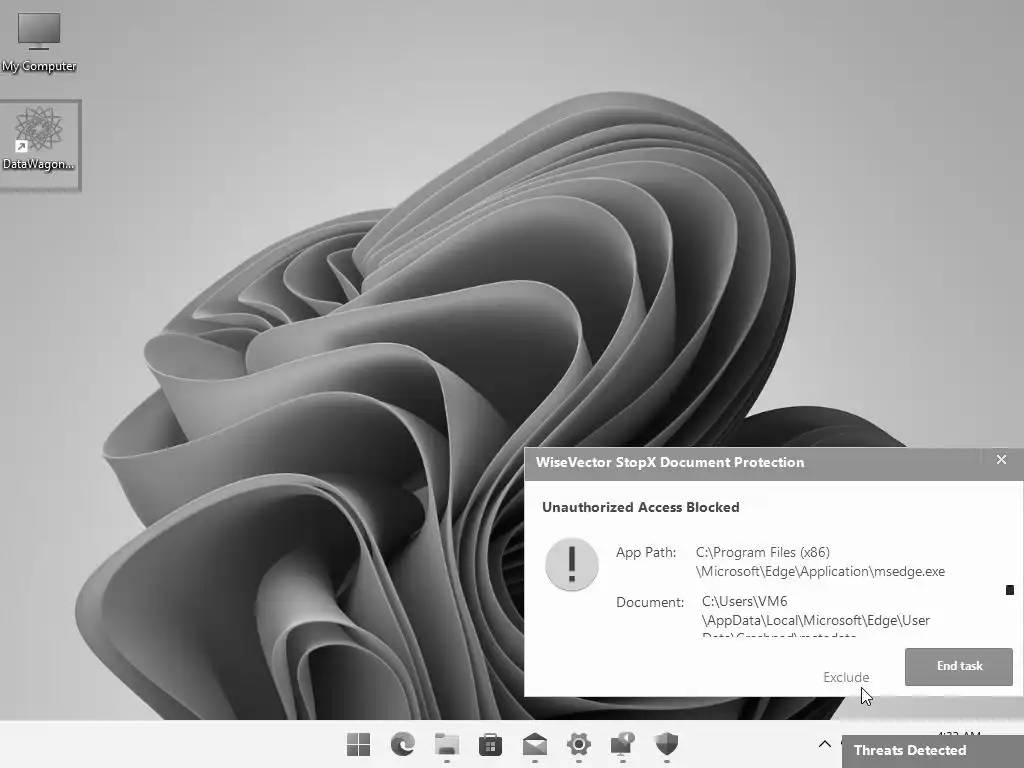Open the My Computer desktop icon
This screenshot has height=768, width=1024.
click(39, 41)
